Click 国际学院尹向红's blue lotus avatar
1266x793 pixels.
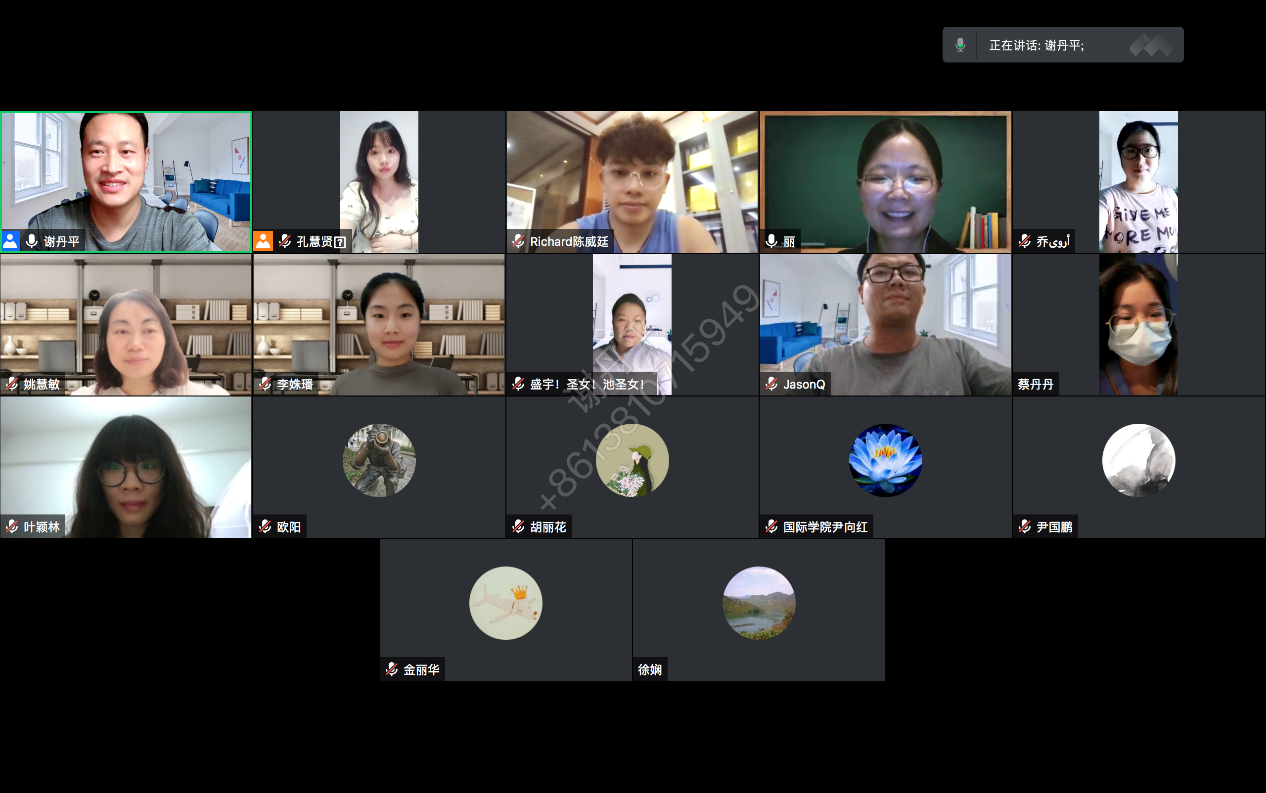[x=885, y=460]
